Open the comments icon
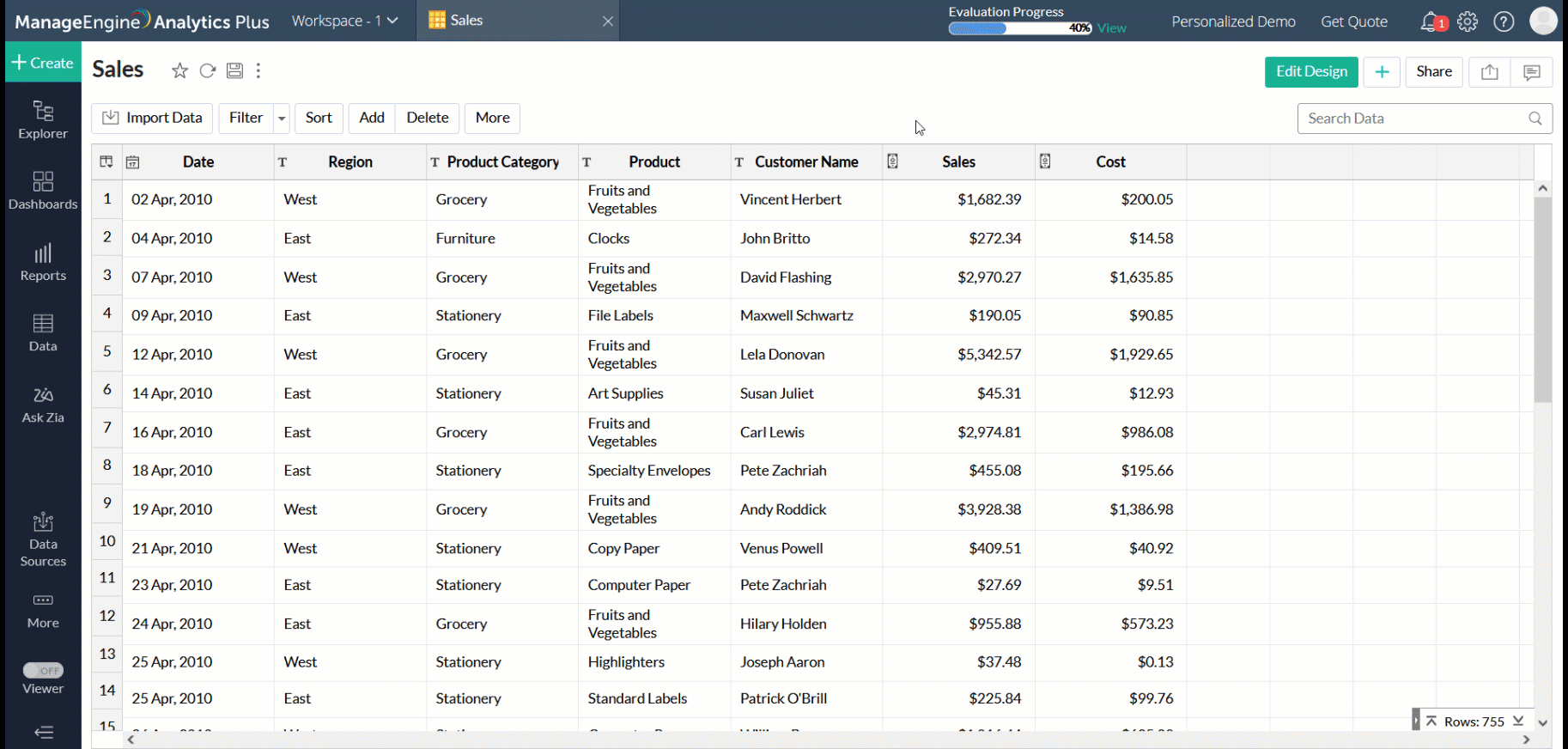Screen dimensions: 1568x749 click(1531, 72)
